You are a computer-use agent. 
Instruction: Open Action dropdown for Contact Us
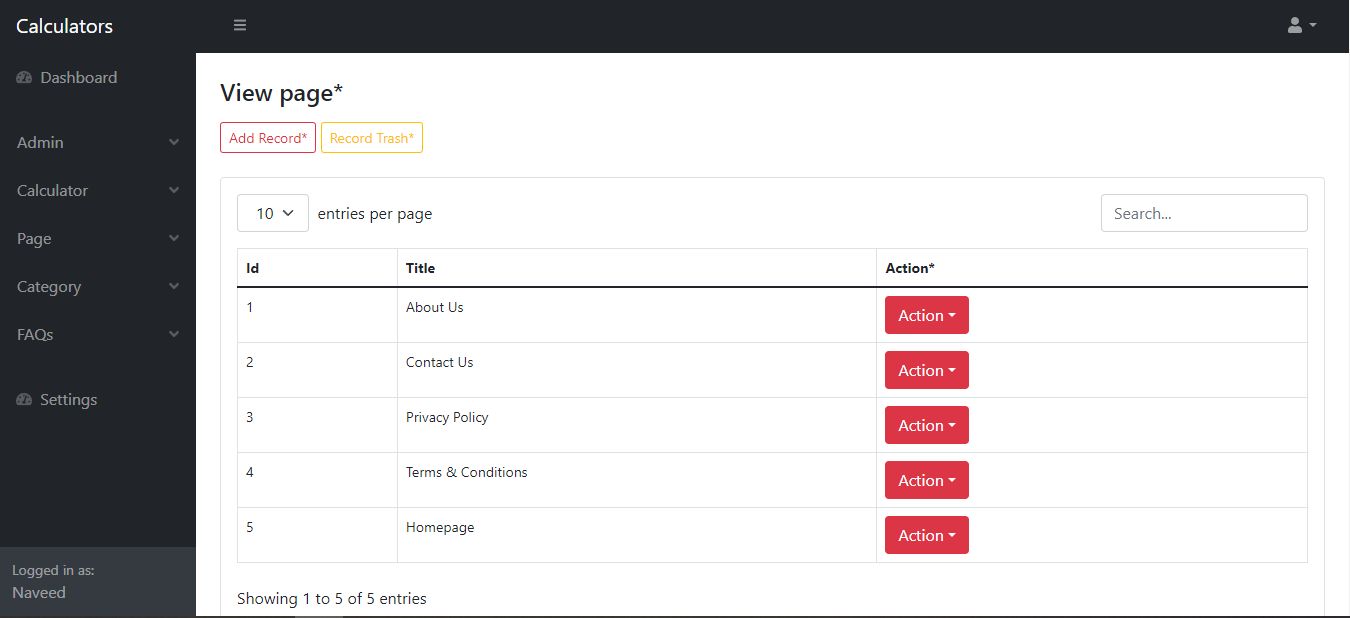point(926,370)
